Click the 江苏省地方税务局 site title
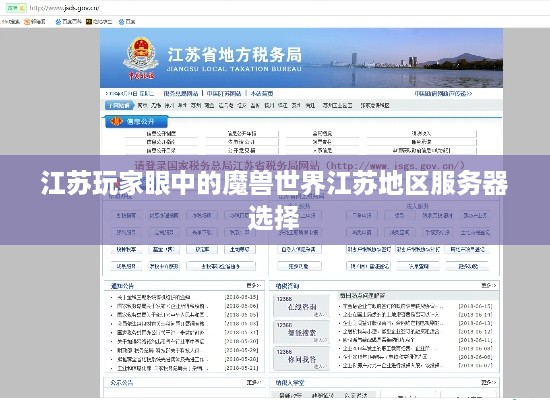The image size is (550, 400). coord(234,55)
